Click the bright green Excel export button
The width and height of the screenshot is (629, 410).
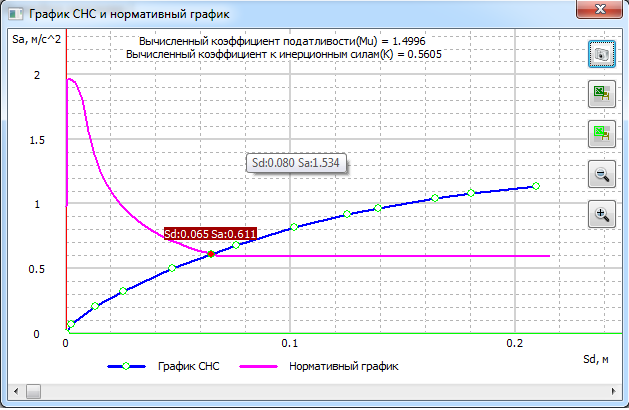coord(602,133)
